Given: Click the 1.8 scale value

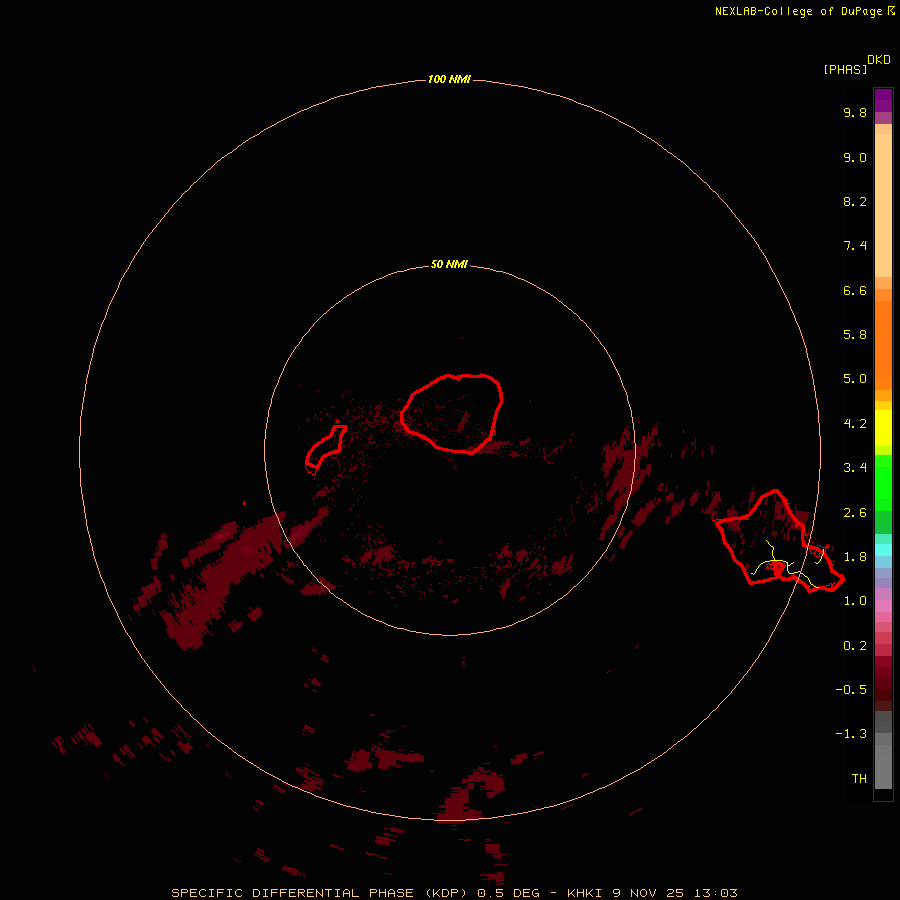Looking at the screenshot, I should click(855, 557).
